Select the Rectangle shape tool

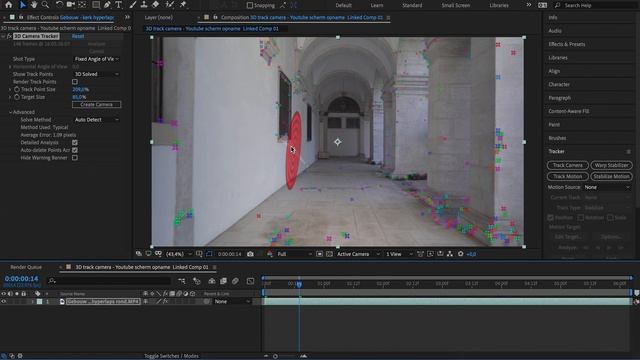click(96, 5)
